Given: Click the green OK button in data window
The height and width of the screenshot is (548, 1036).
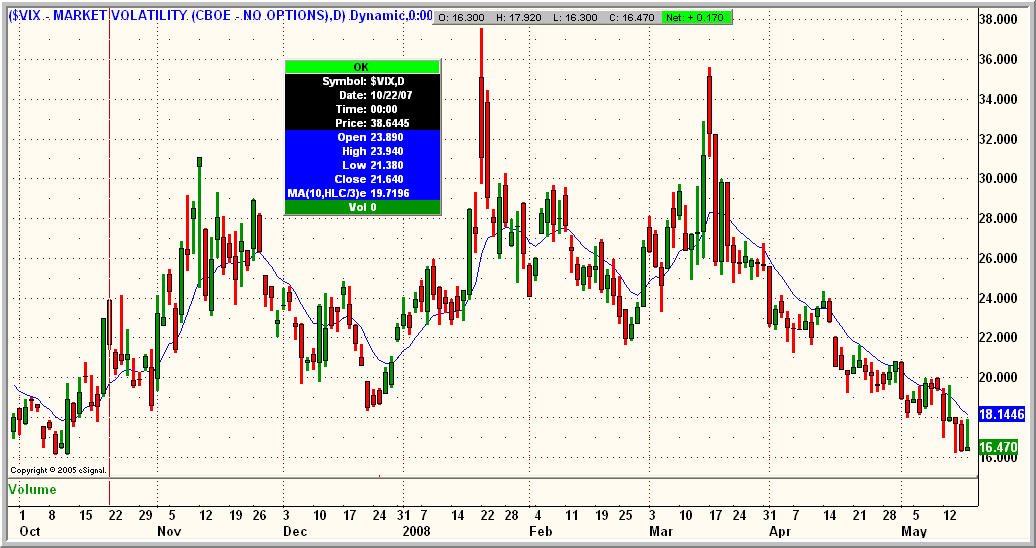Looking at the screenshot, I should [362, 67].
